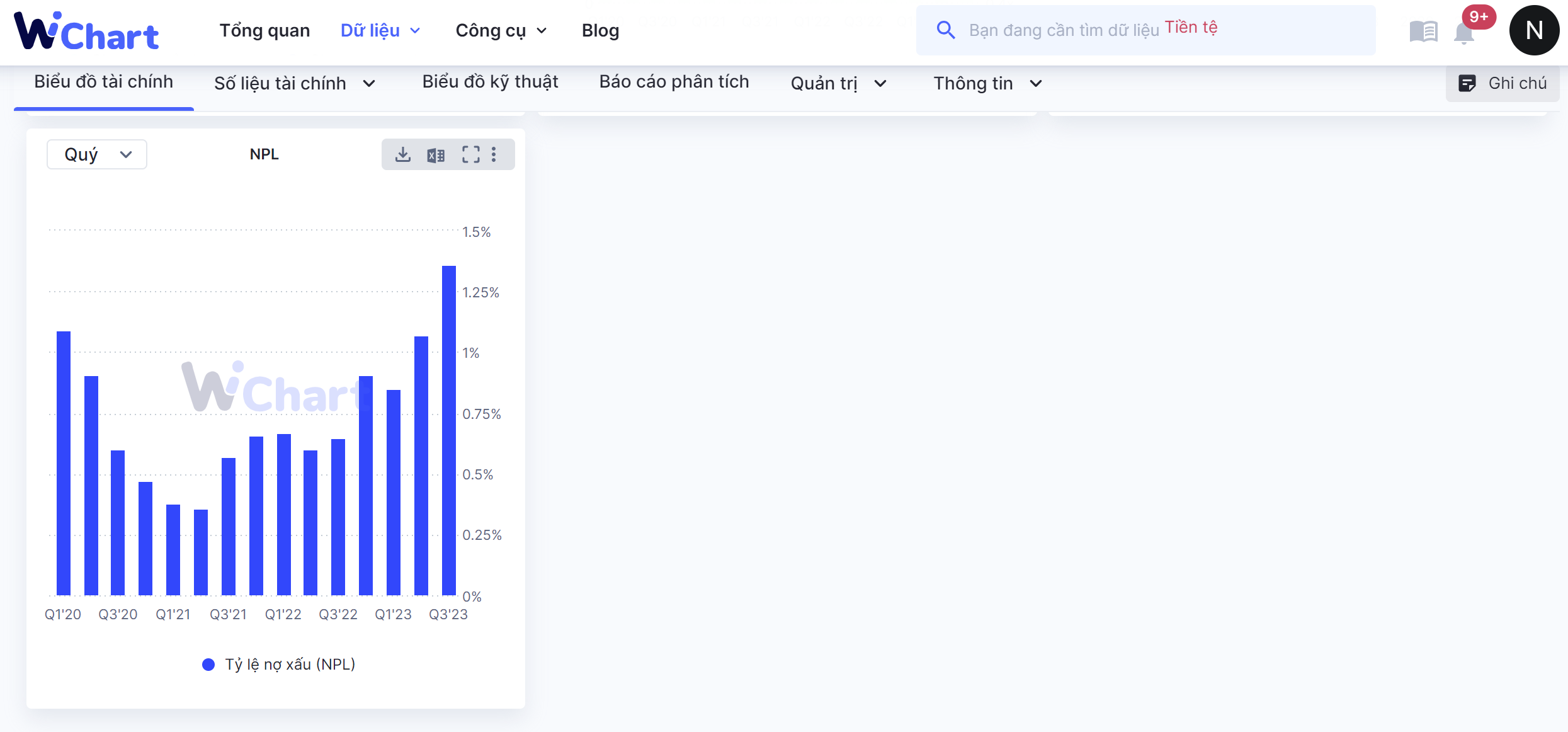
Task: Switch to the Báo cáo phân tích tab
Action: 674,82
